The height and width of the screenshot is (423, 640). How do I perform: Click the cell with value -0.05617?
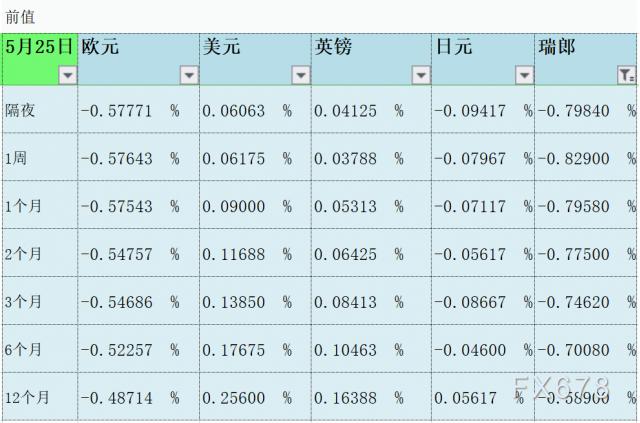tap(483, 253)
